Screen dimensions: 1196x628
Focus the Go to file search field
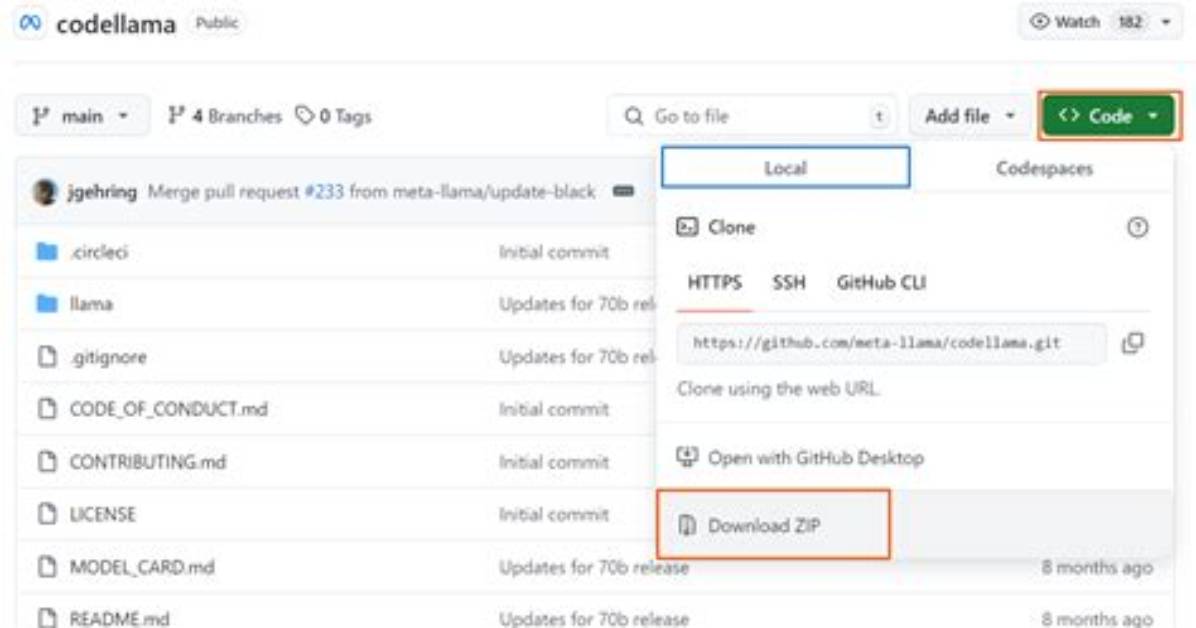(753, 116)
